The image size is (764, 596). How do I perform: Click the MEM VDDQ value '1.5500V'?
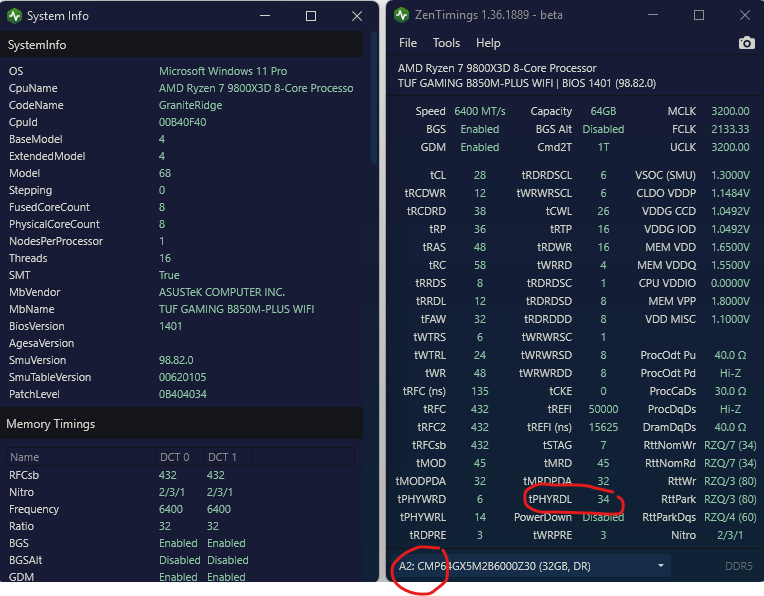730,265
